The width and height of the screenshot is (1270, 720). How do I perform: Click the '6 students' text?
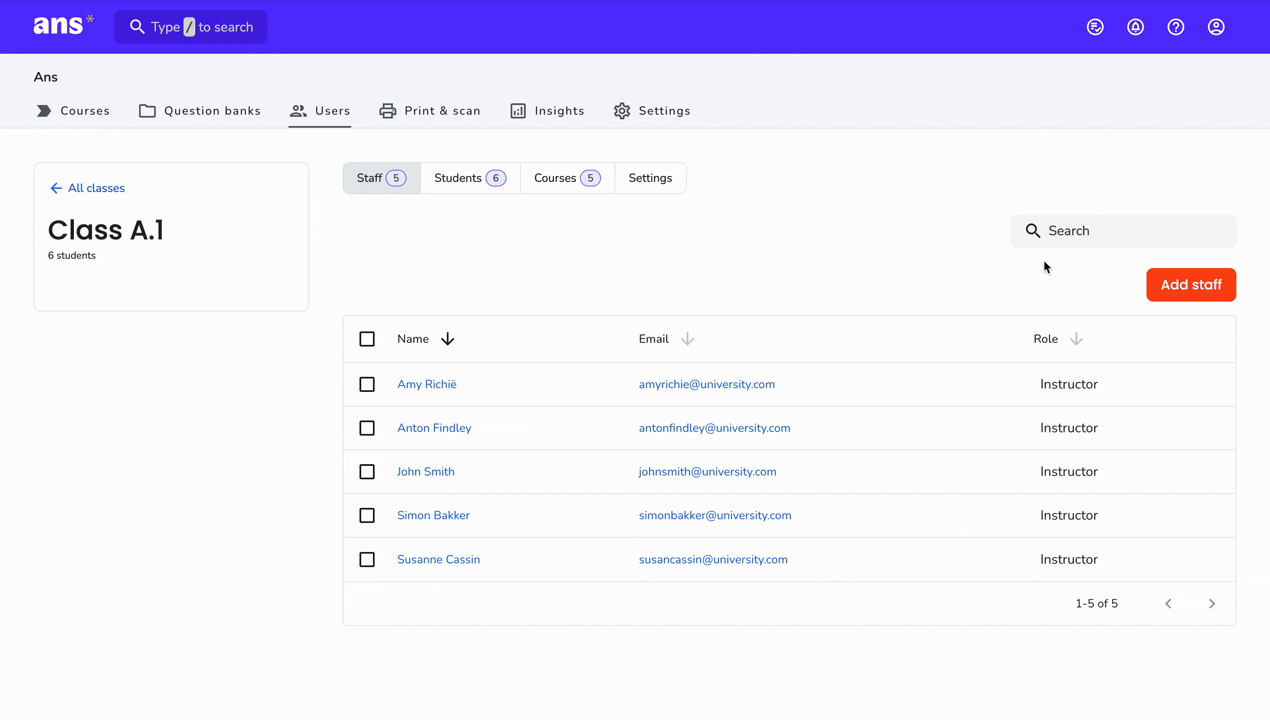pos(72,256)
